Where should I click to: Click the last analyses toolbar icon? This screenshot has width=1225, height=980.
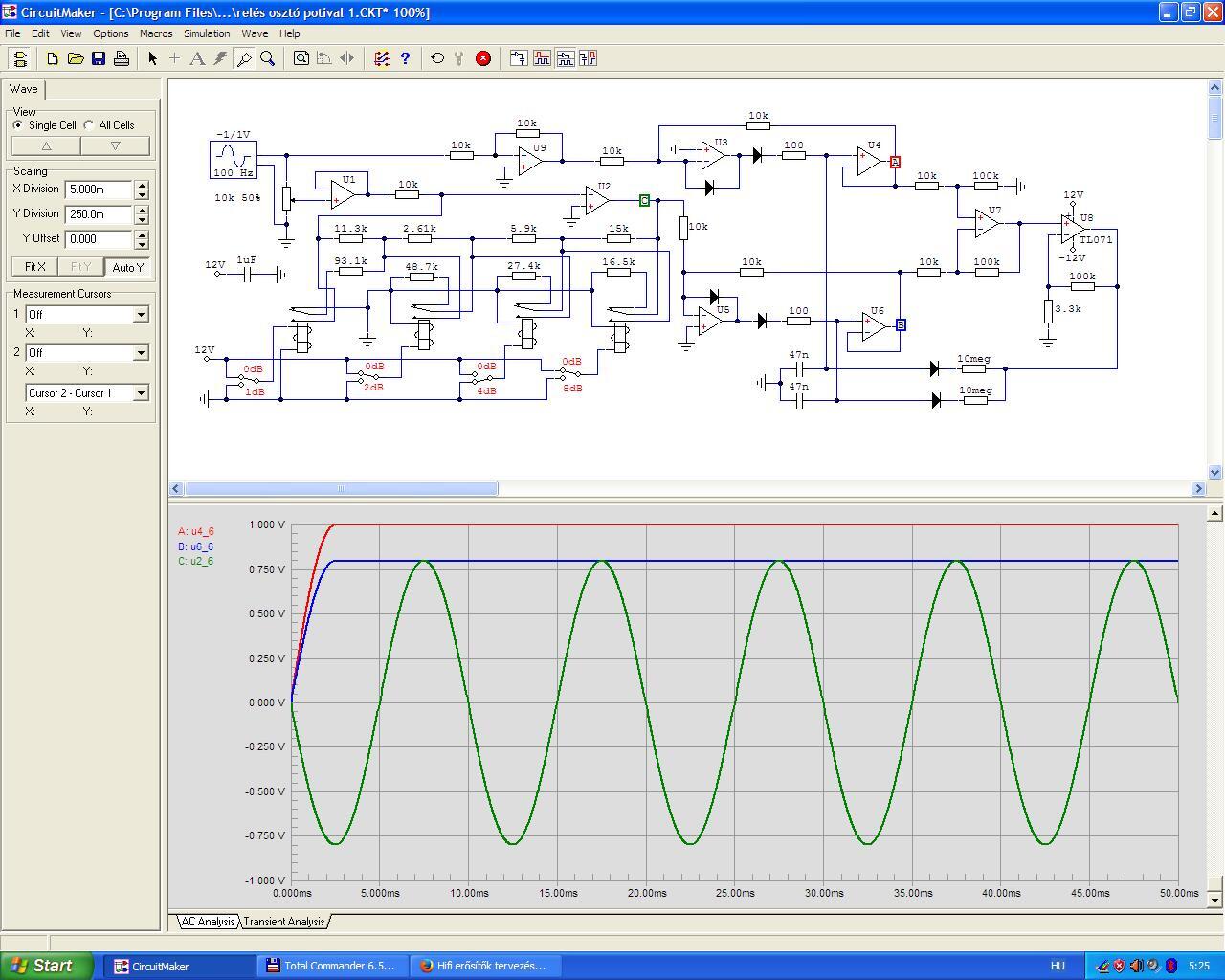(x=588, y=58)
